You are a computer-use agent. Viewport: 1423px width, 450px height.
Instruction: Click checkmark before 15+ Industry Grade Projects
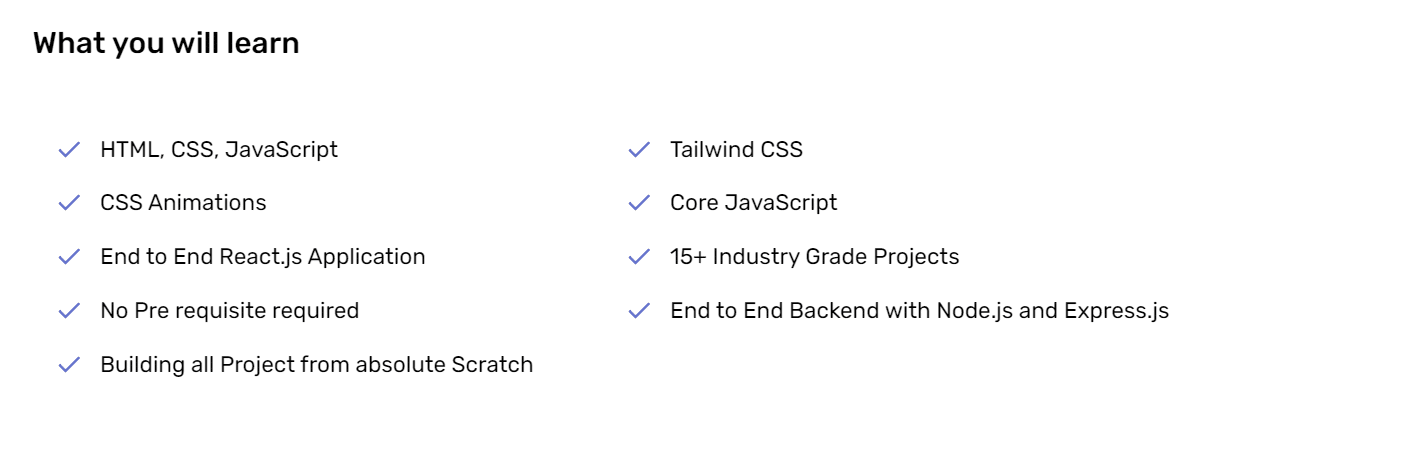click(639, 257)
